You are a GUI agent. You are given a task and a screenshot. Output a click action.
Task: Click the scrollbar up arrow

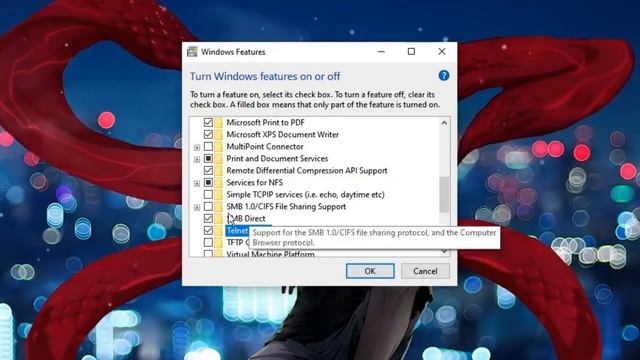pos(444,122)
